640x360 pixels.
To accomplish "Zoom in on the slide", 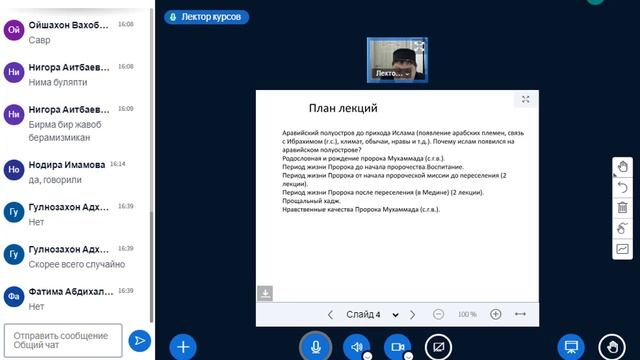I will (x=496, y=314).
